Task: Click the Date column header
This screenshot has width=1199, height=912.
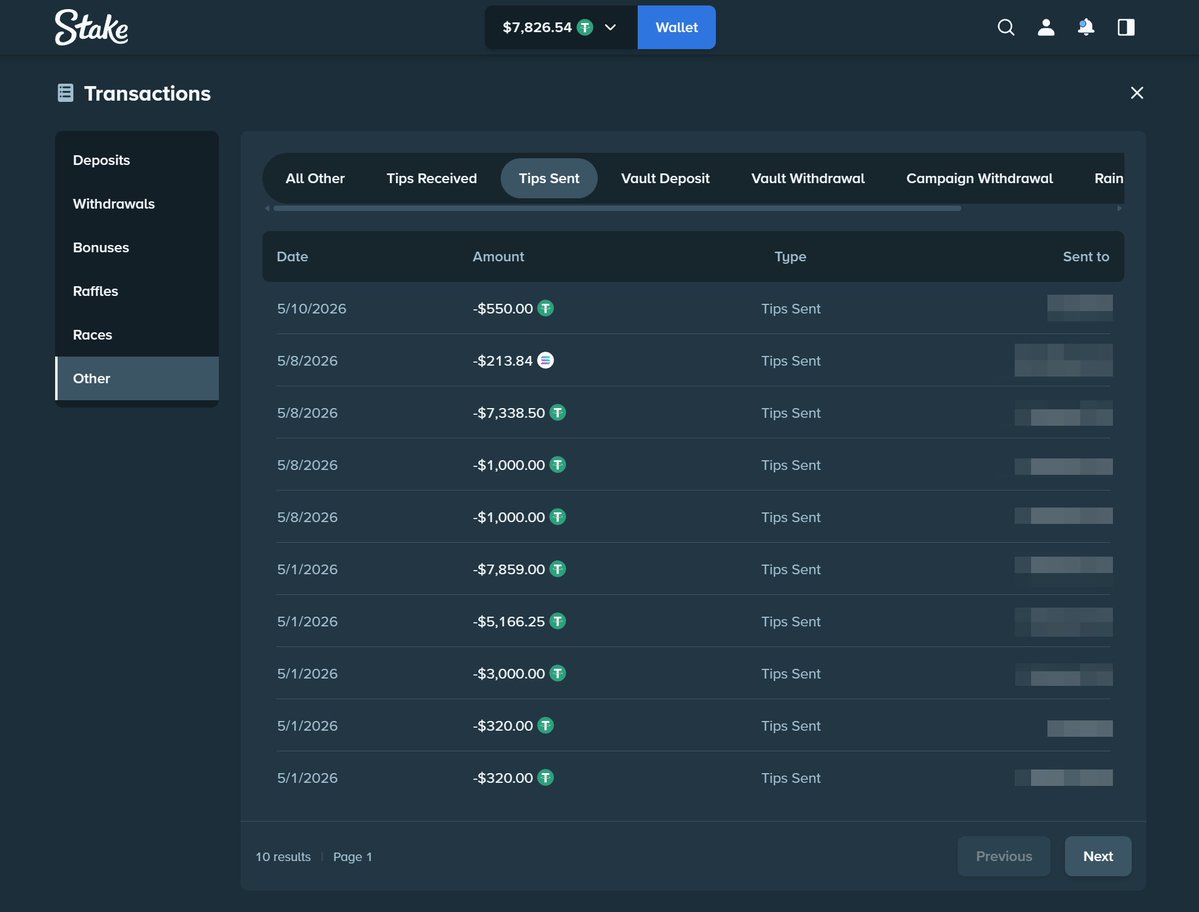Action: [x=292, y=257]
